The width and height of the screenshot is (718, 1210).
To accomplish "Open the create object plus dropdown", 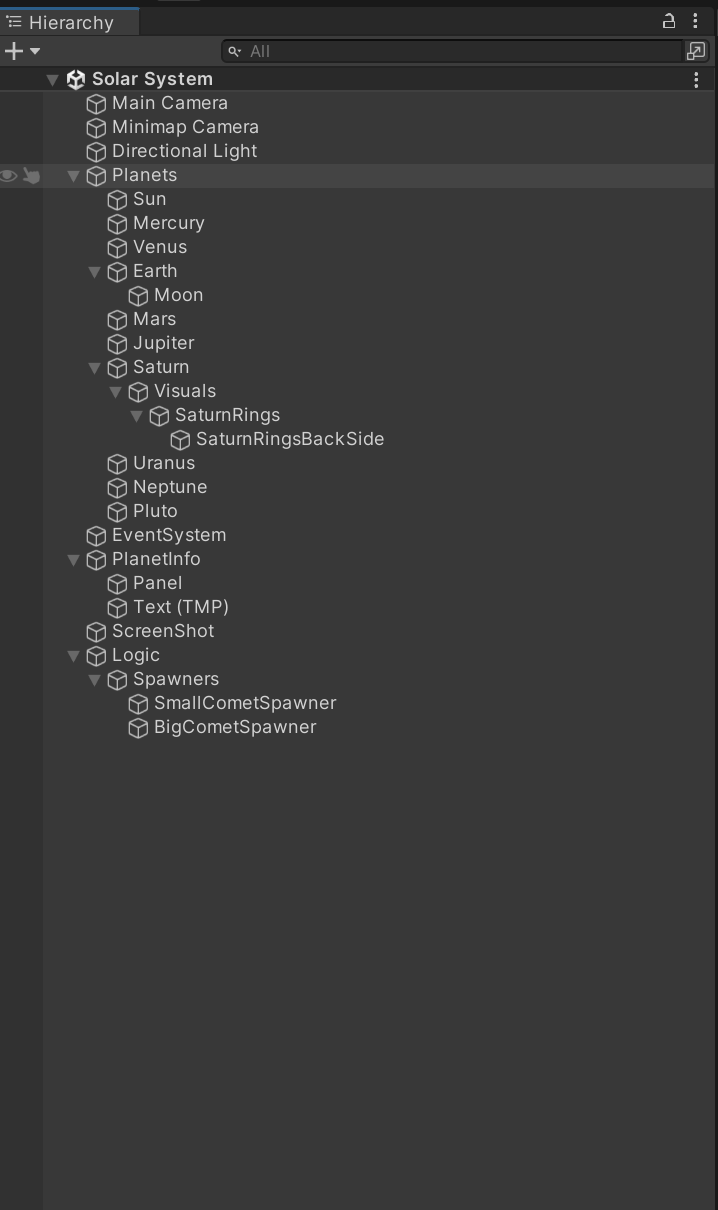I will pyautogui.click(x=22, y=51).
